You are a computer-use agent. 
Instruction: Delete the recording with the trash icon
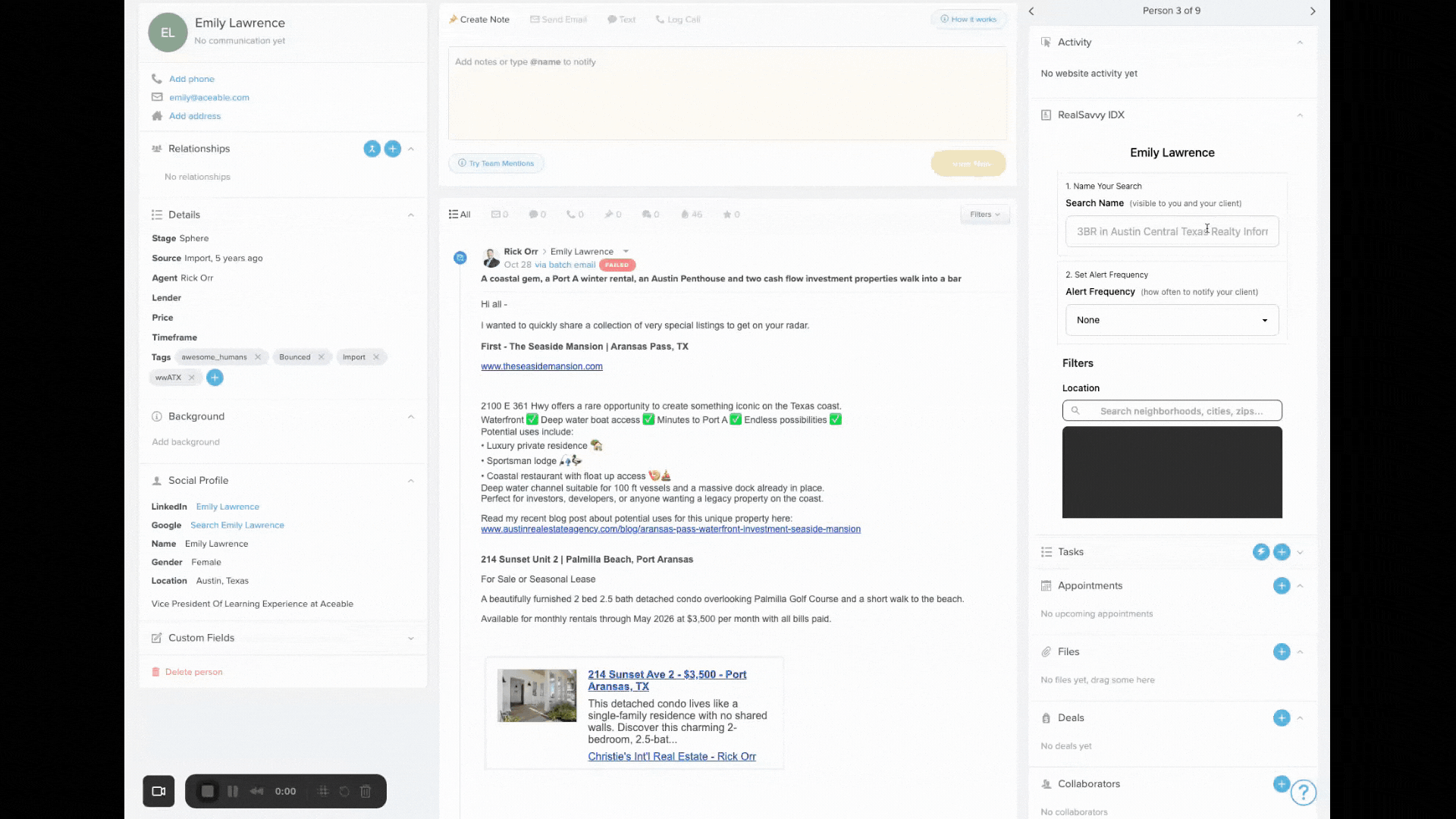pyautogui.click(x=366, y=791)
